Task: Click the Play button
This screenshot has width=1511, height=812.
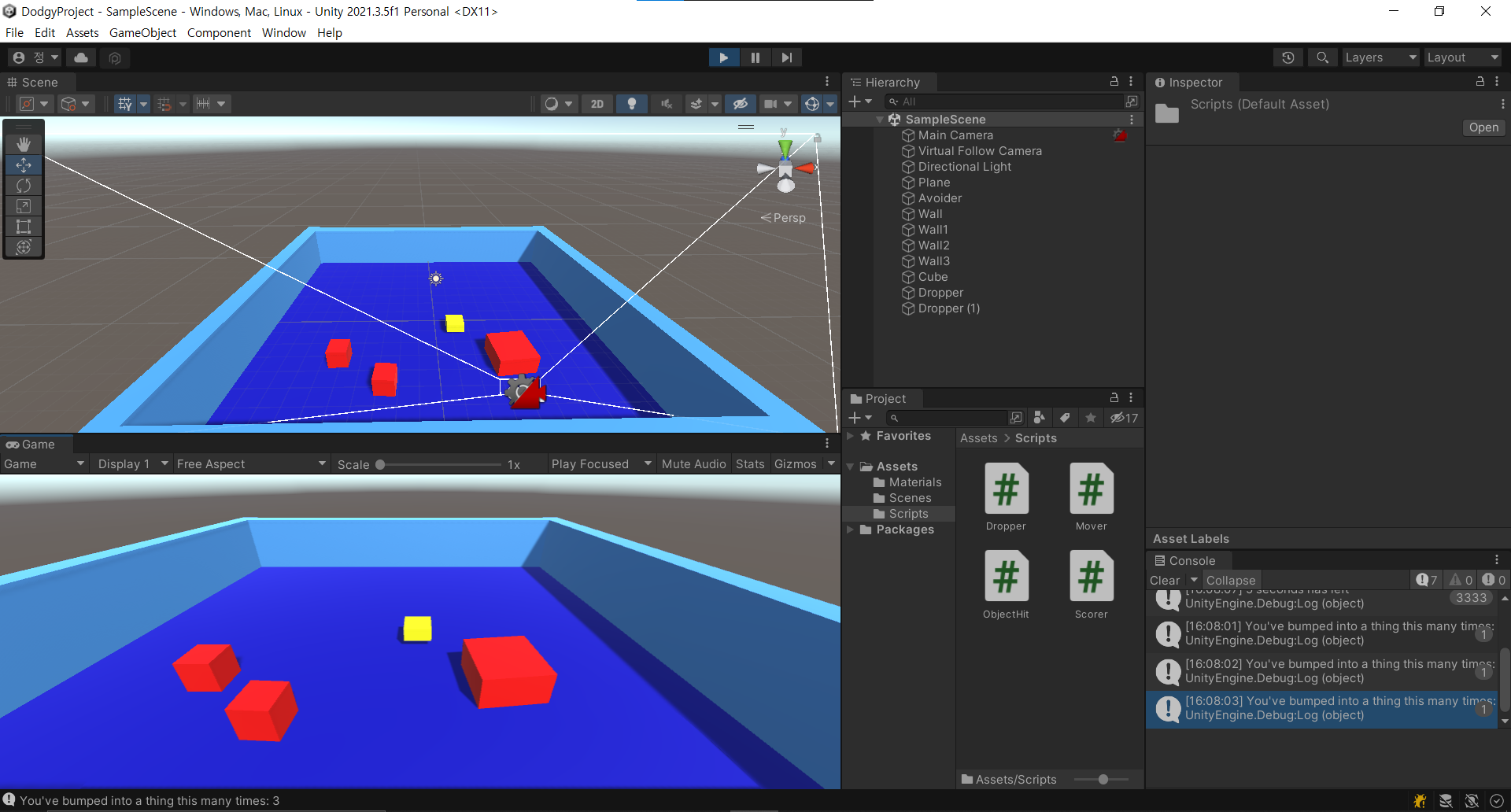Action: click(723, 57)
